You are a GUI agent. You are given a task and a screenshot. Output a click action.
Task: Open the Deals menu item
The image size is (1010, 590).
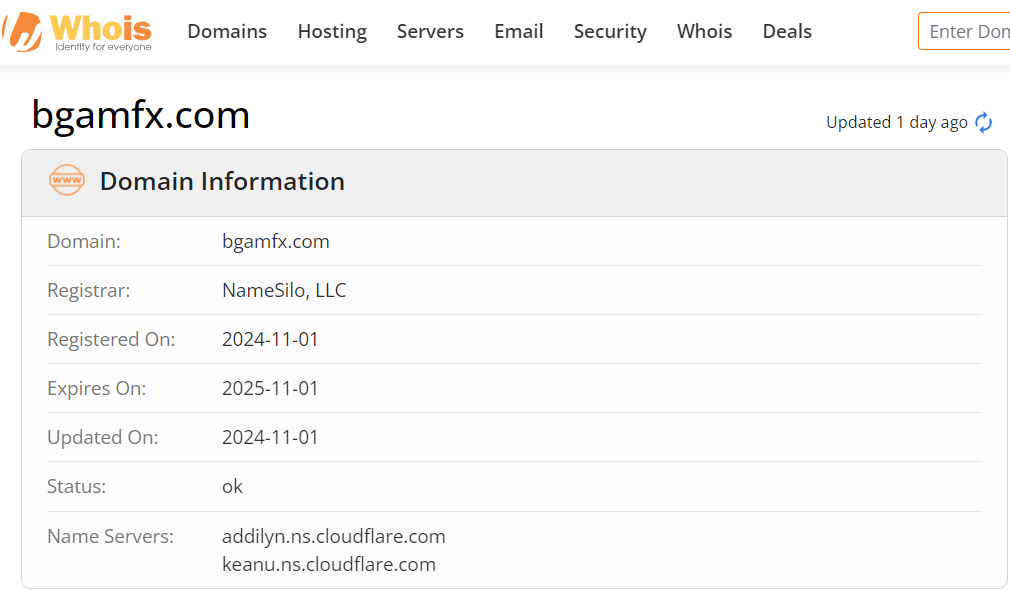click(x=786, y=31)
